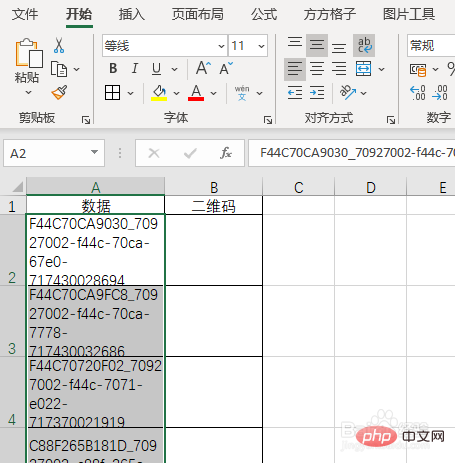Open number format 常规 combo box
This screenshot has width=455, height=469.
431,45
